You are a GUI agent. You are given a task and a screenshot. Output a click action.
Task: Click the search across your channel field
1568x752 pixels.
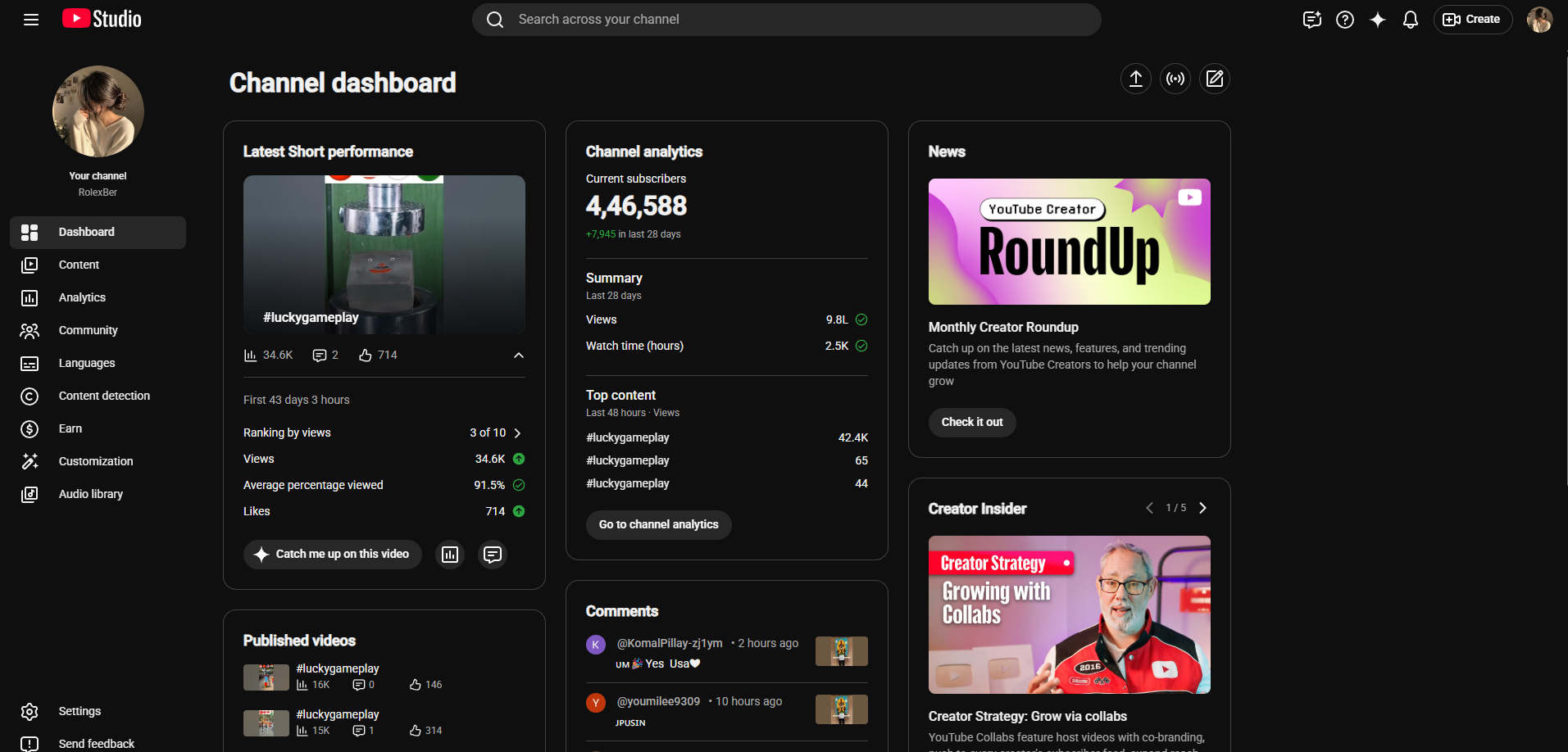tap(787, 20)
